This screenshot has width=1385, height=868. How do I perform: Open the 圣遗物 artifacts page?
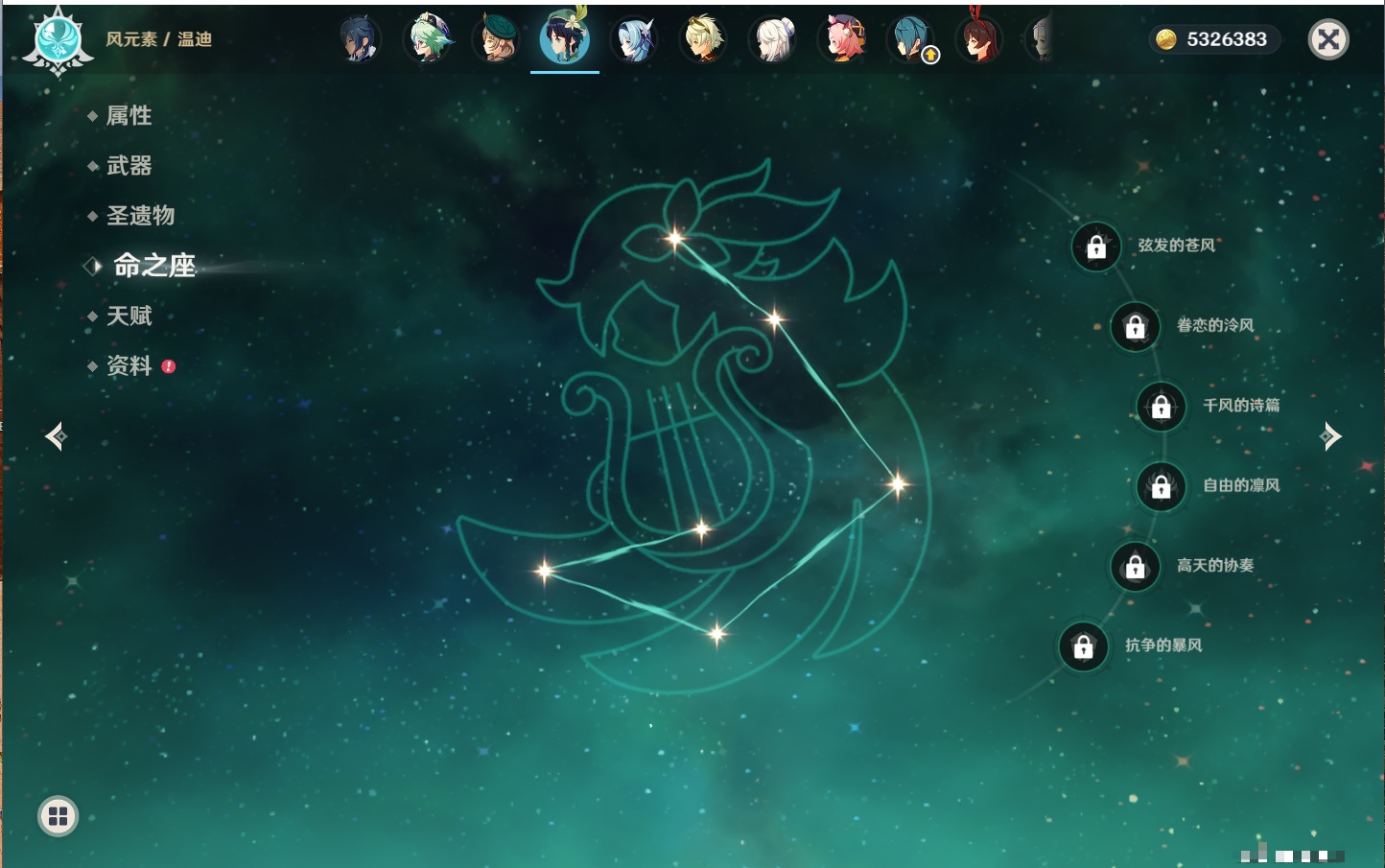pyautogui.click(x=140, y=216)
